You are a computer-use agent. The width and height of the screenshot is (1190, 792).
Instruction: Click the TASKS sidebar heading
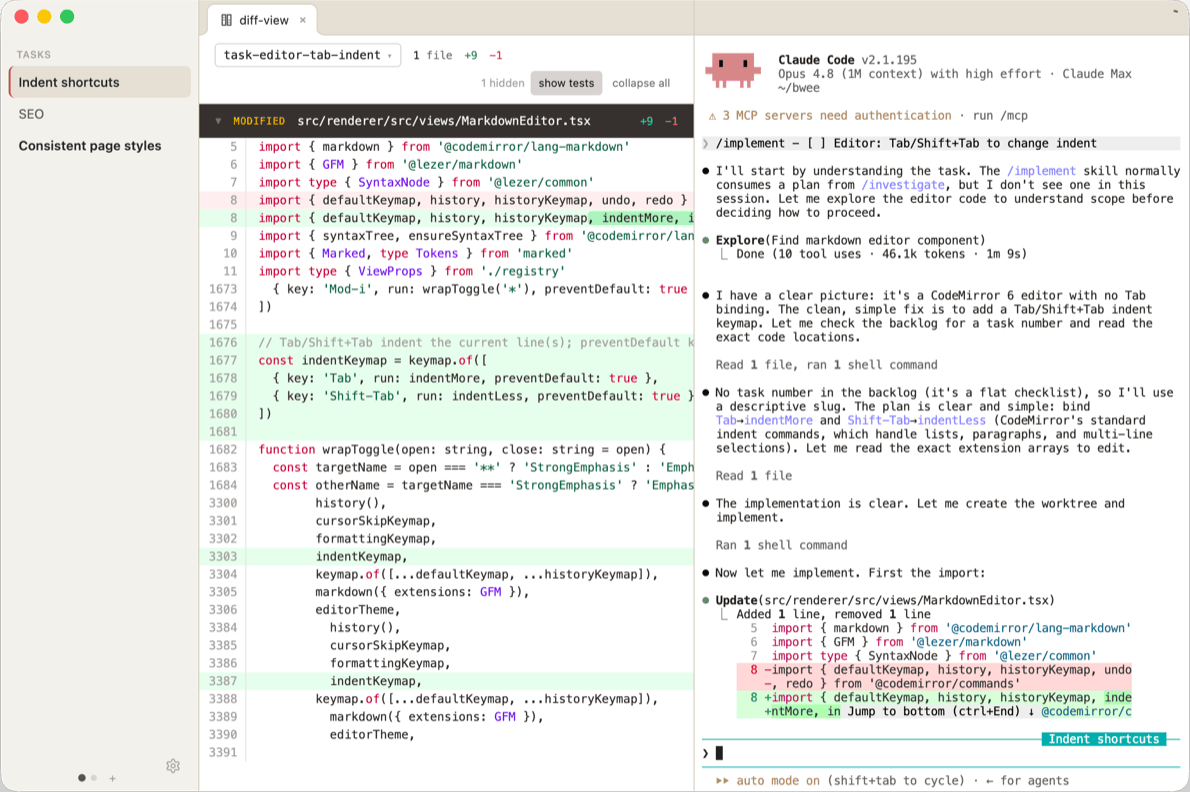(x=33, y=55)
